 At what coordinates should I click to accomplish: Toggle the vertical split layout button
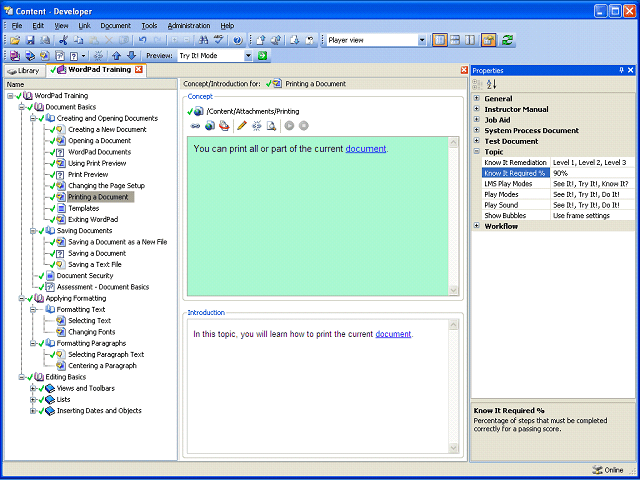470,40
